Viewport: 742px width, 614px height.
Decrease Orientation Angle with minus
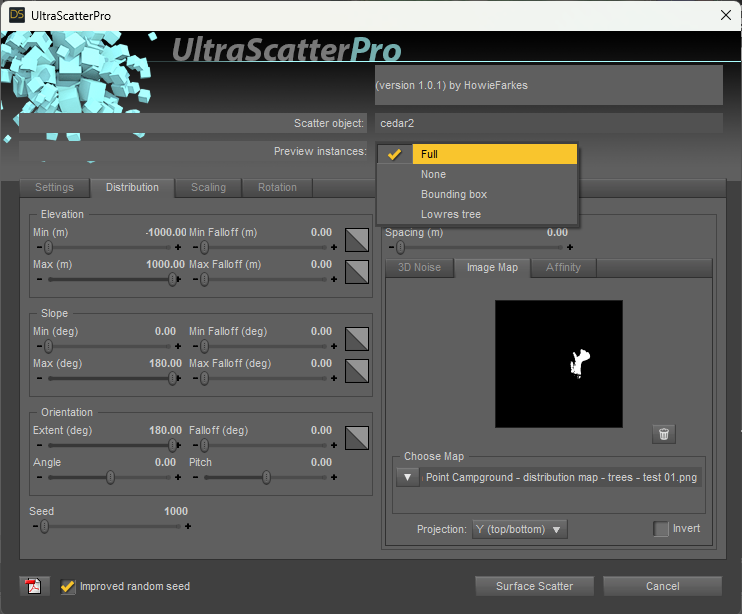[x=39, y=477]
